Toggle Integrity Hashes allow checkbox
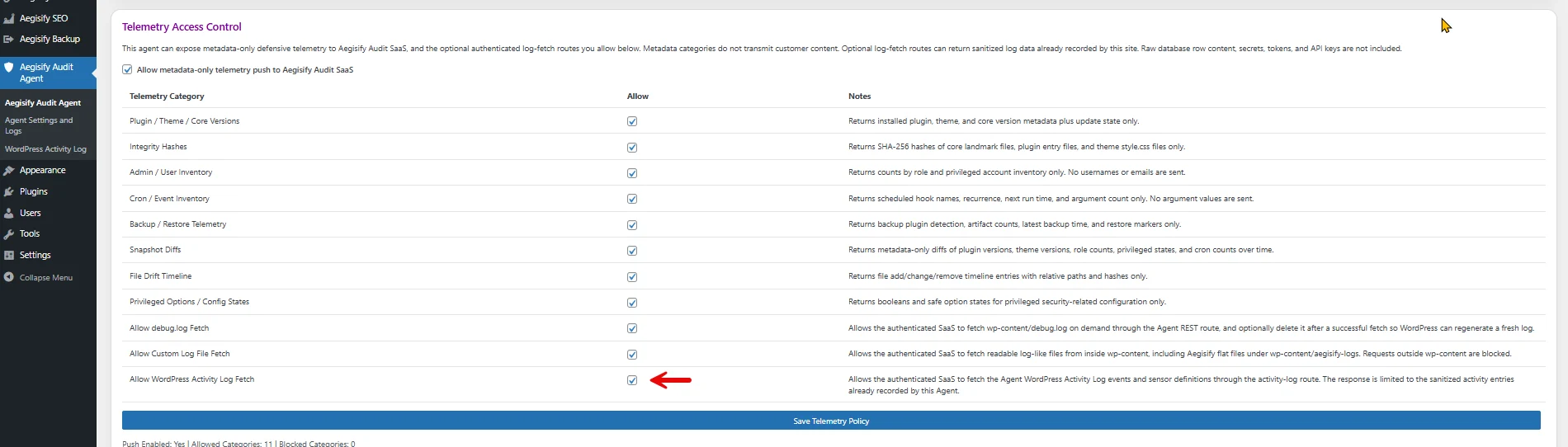The image size is (1568, 447). 632,148
